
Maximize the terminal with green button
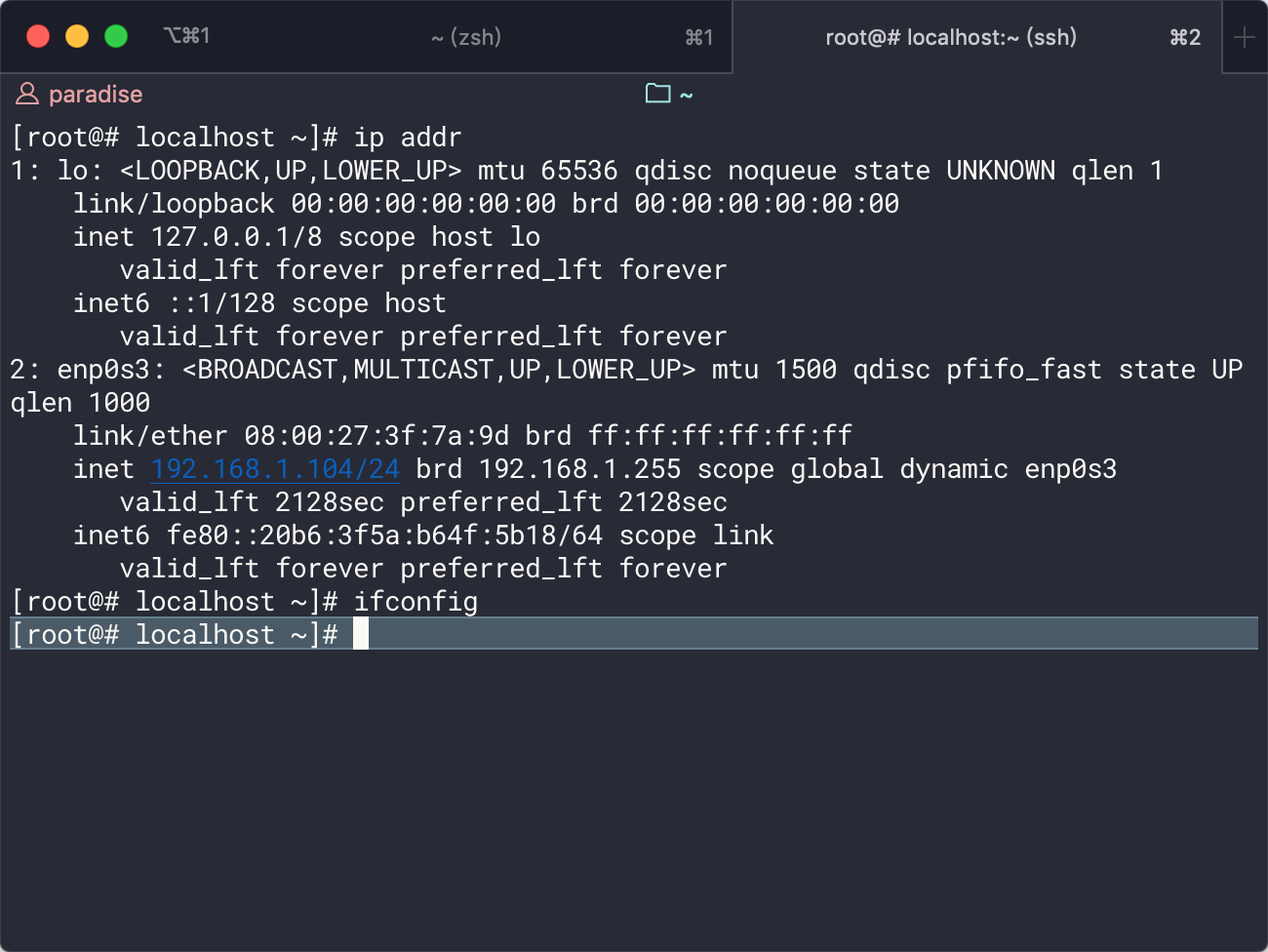[x=116, y=36]
